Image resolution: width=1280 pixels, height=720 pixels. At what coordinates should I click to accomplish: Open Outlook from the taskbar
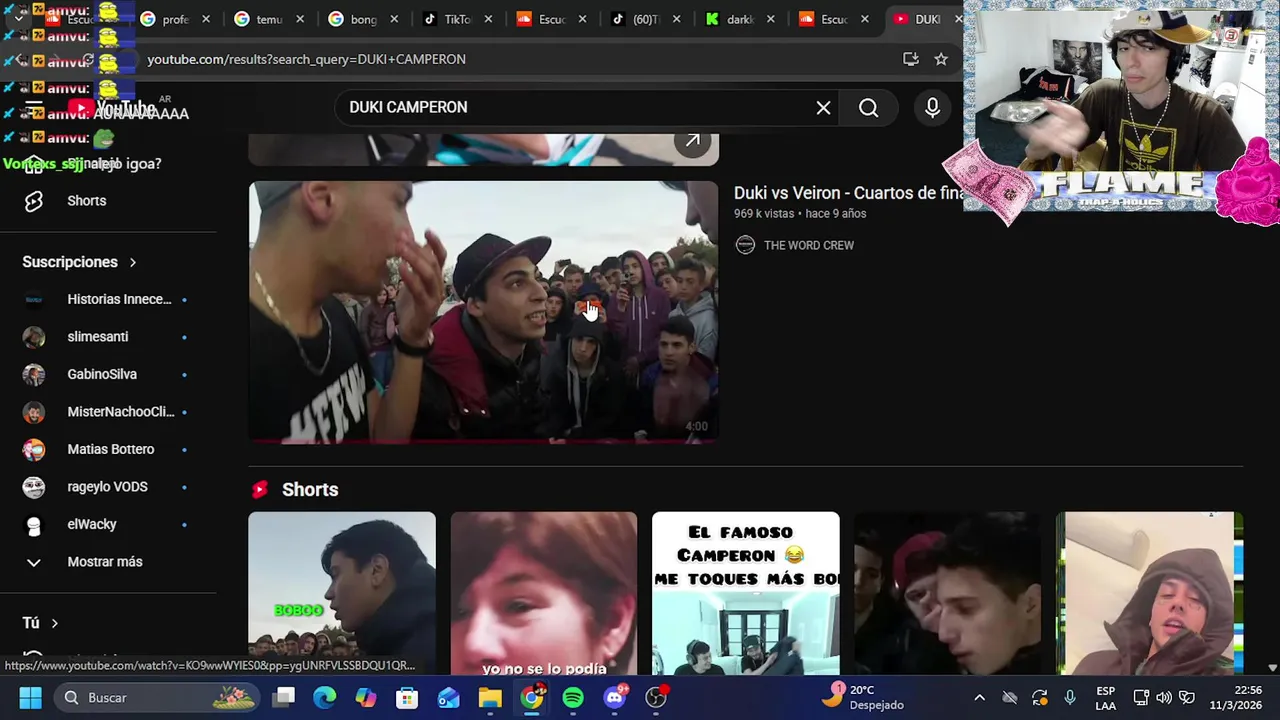click(x=449, y=697)
